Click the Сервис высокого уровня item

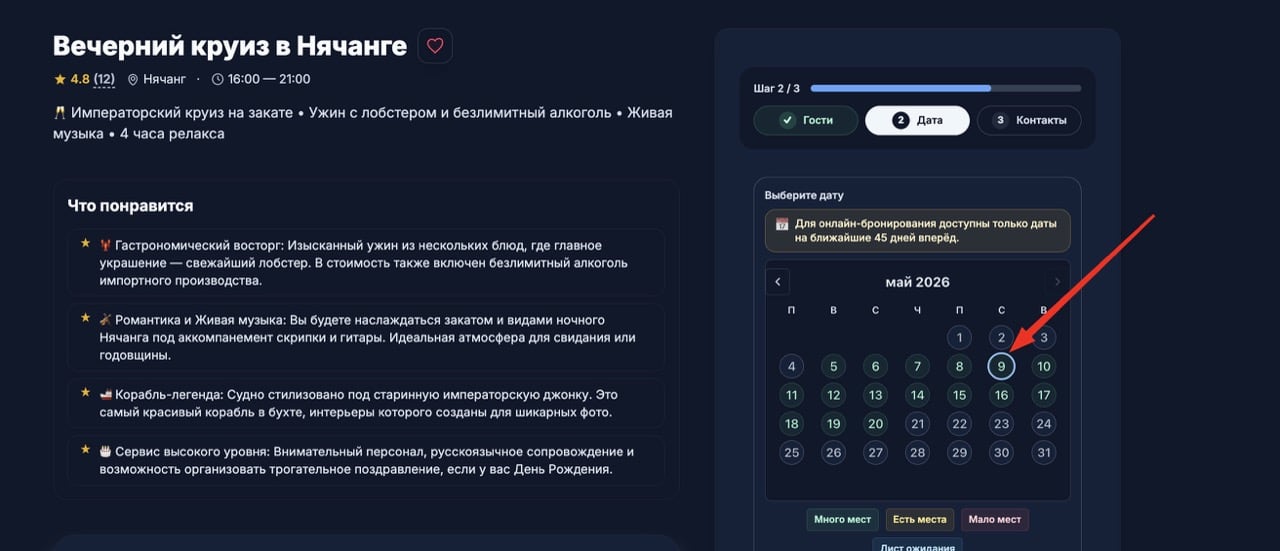point(366,460)
